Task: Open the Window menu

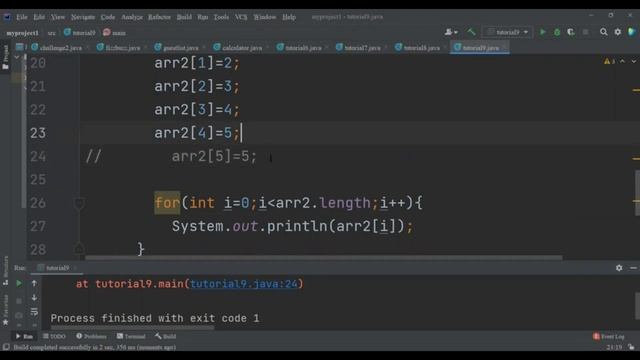Action: (264, 17)
